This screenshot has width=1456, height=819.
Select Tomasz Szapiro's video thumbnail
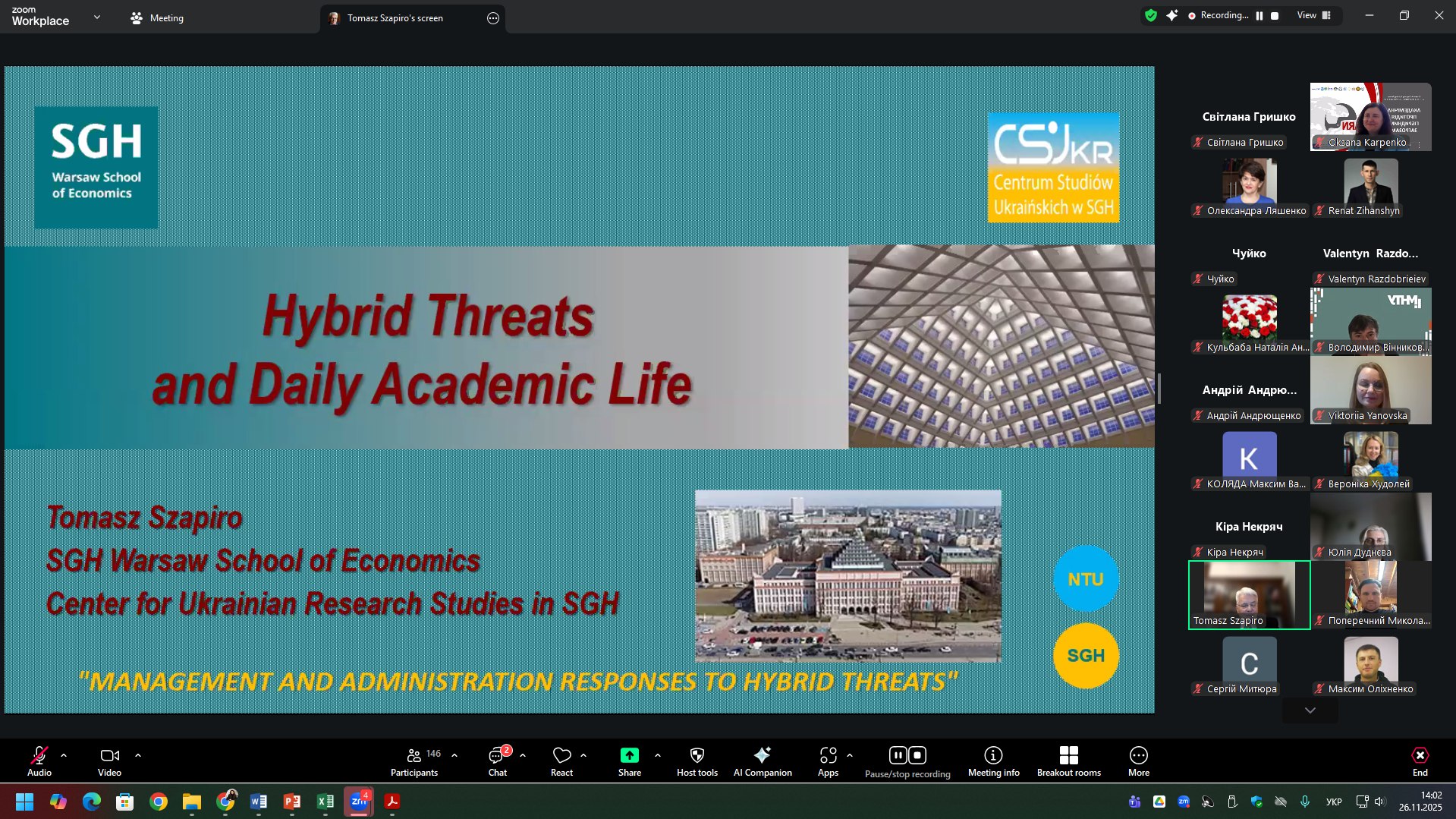tap(1250, 595)
